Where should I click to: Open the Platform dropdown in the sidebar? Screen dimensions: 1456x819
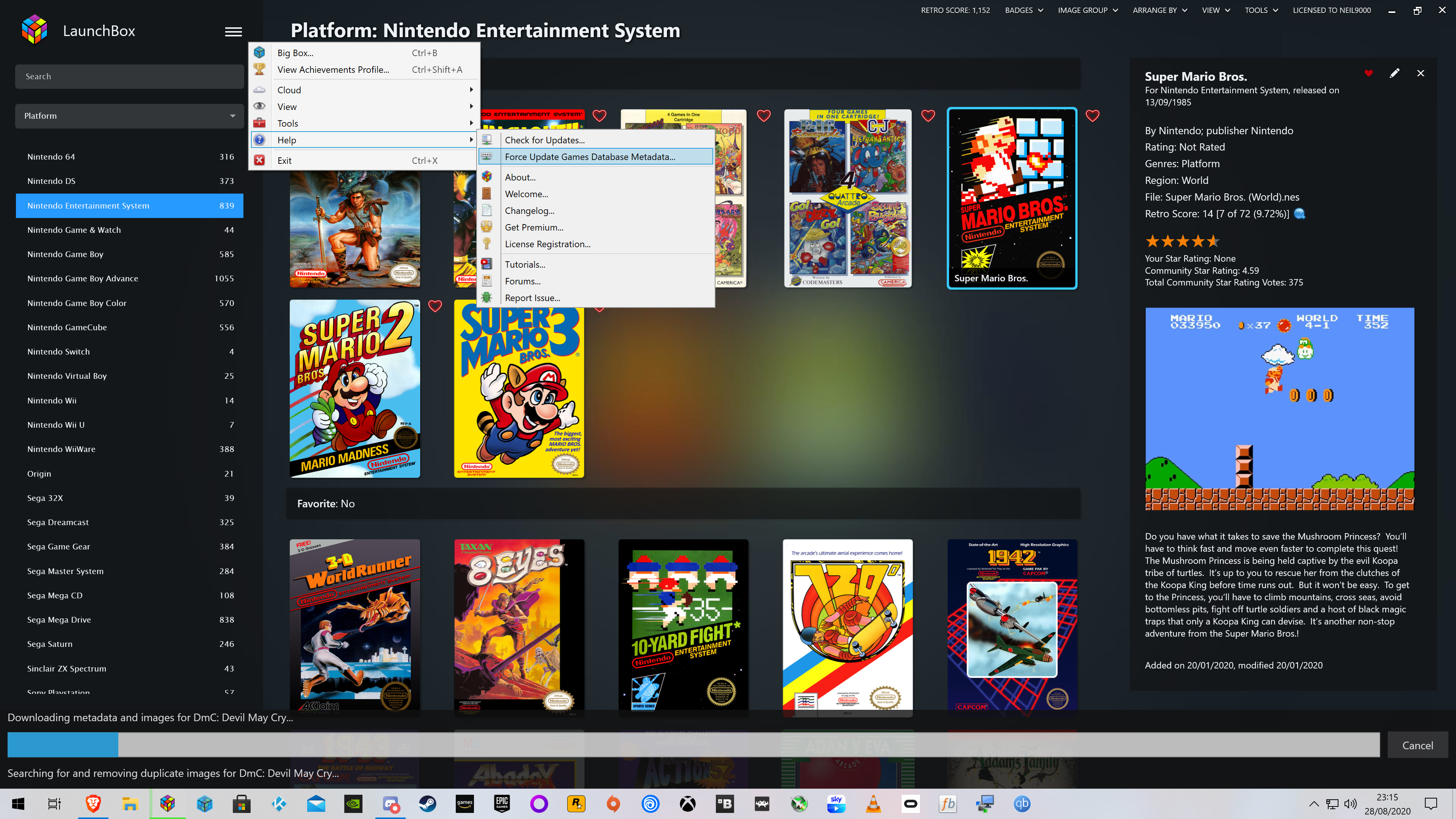point(129,115)
